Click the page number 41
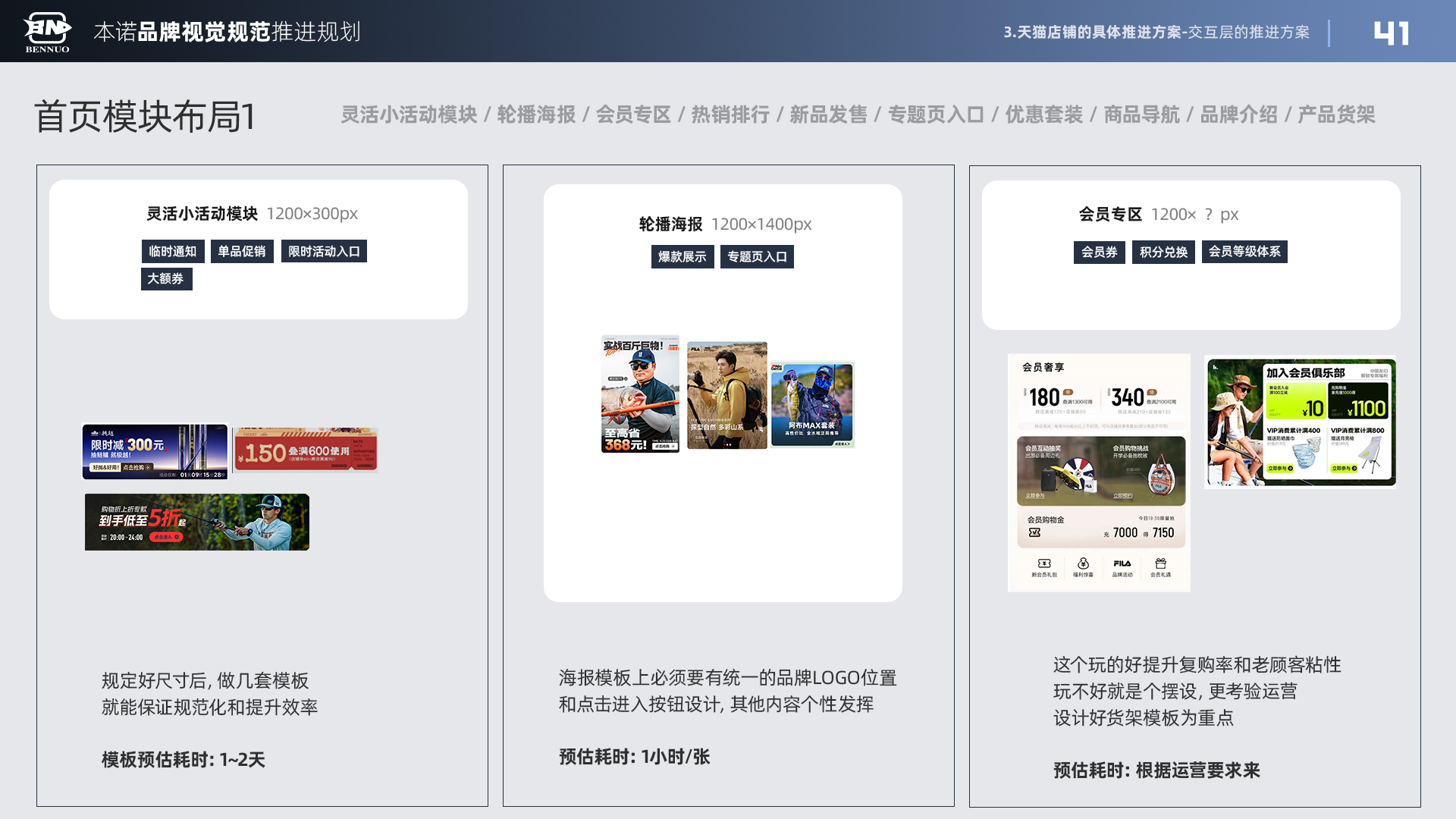This screenshot has height=819, width=1456. click(x=1392, y=33)
